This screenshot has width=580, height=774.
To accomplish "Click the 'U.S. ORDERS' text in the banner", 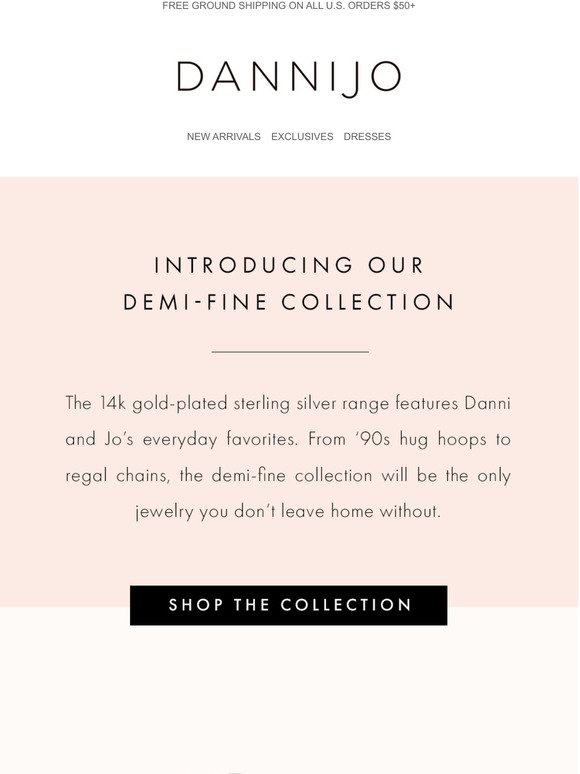I will pyautogui.click(x=358, y=6).
